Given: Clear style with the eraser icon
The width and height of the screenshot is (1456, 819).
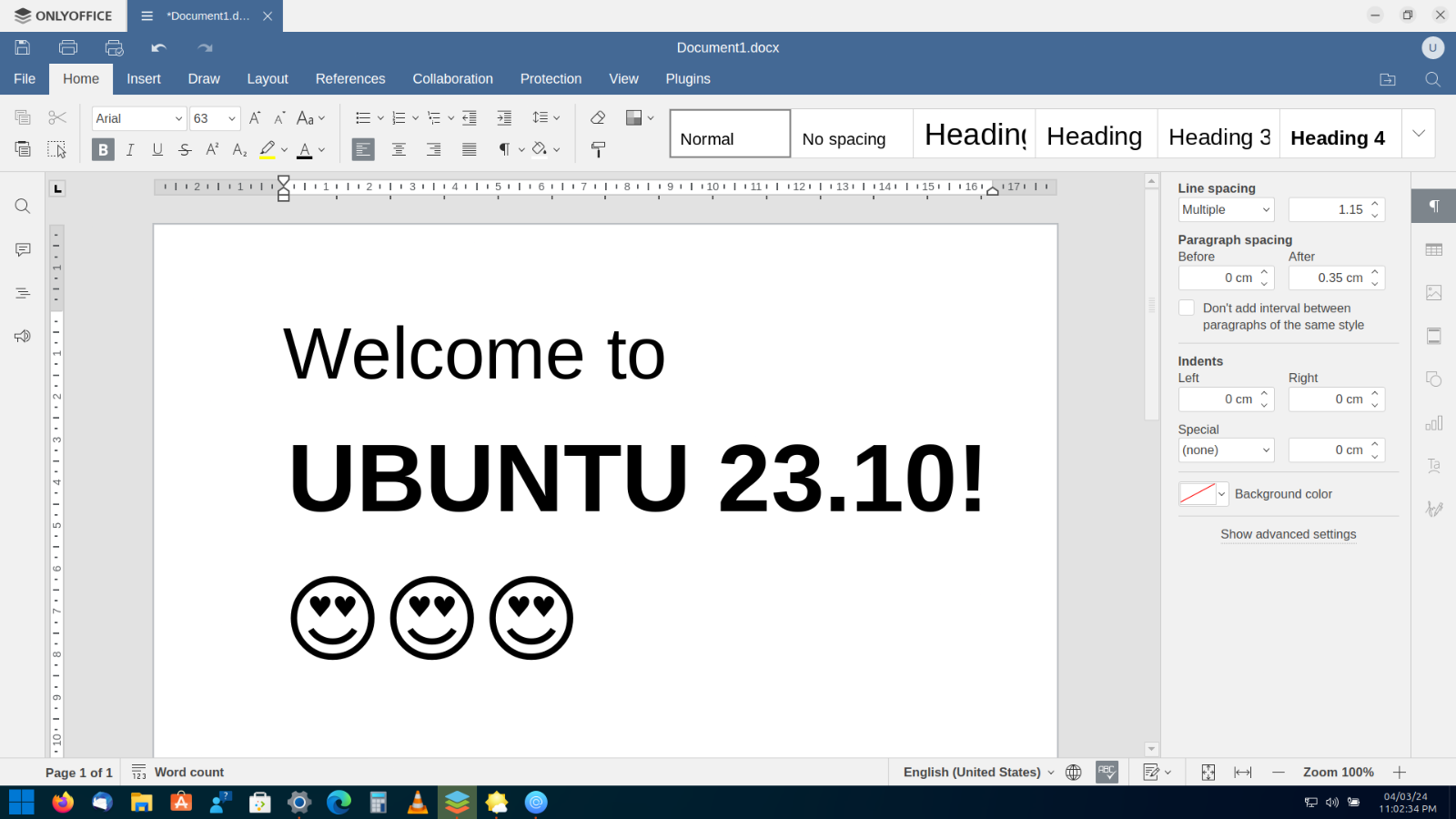Looking at the screenshot, I should coord(598,117).
